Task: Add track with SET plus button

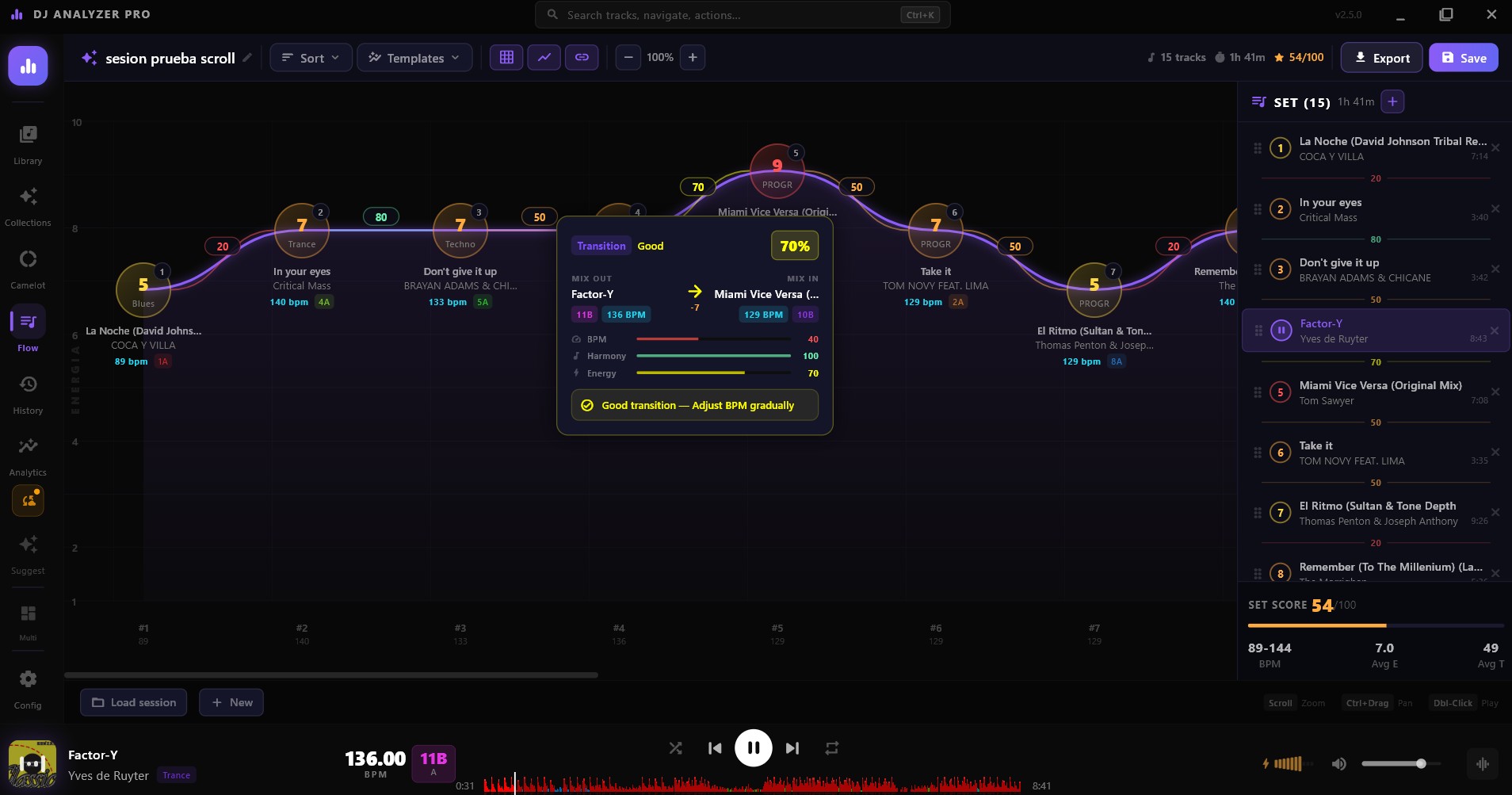Action: pos(1392,101)
